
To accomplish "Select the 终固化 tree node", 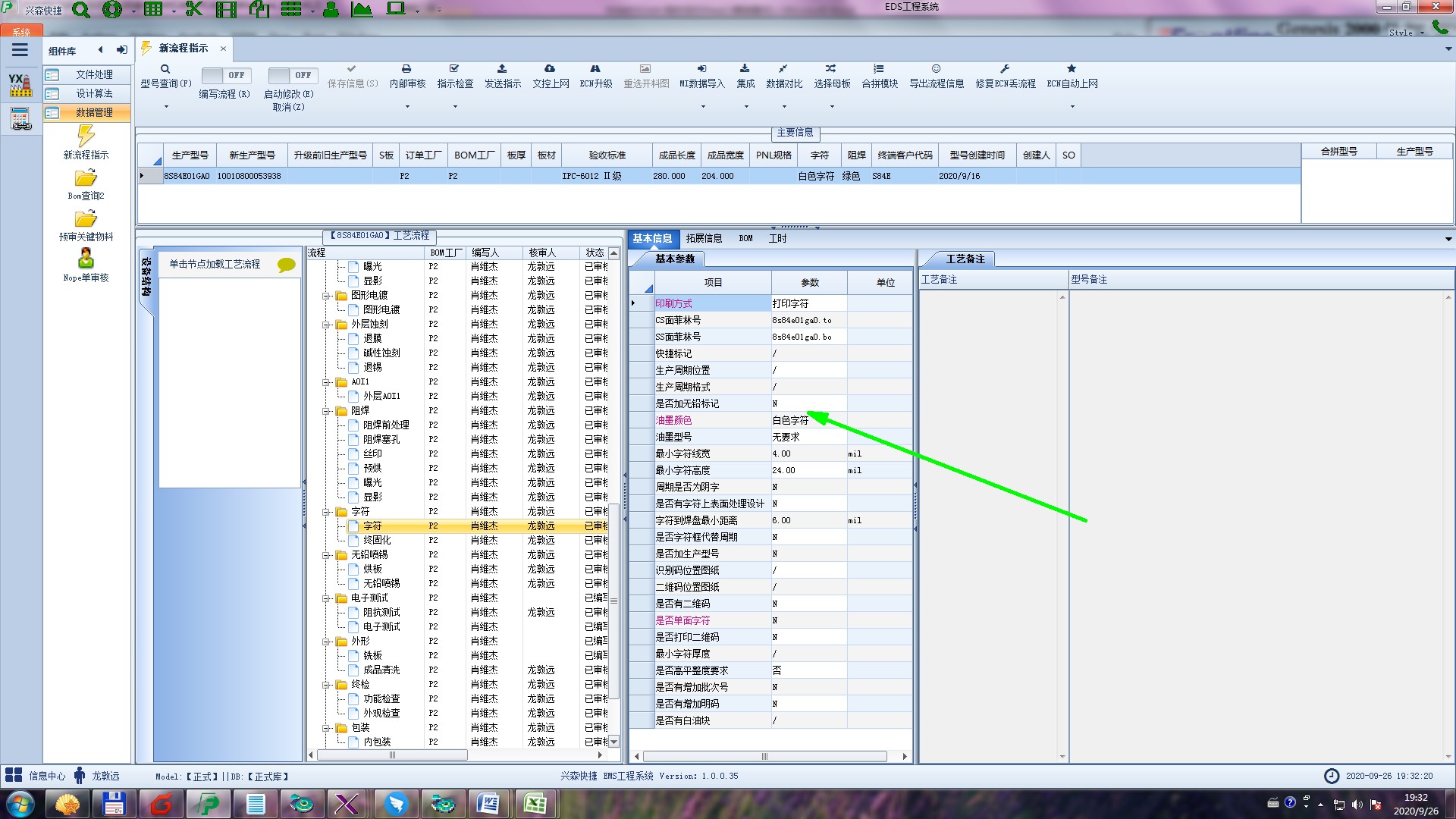I will pos(377,540).
